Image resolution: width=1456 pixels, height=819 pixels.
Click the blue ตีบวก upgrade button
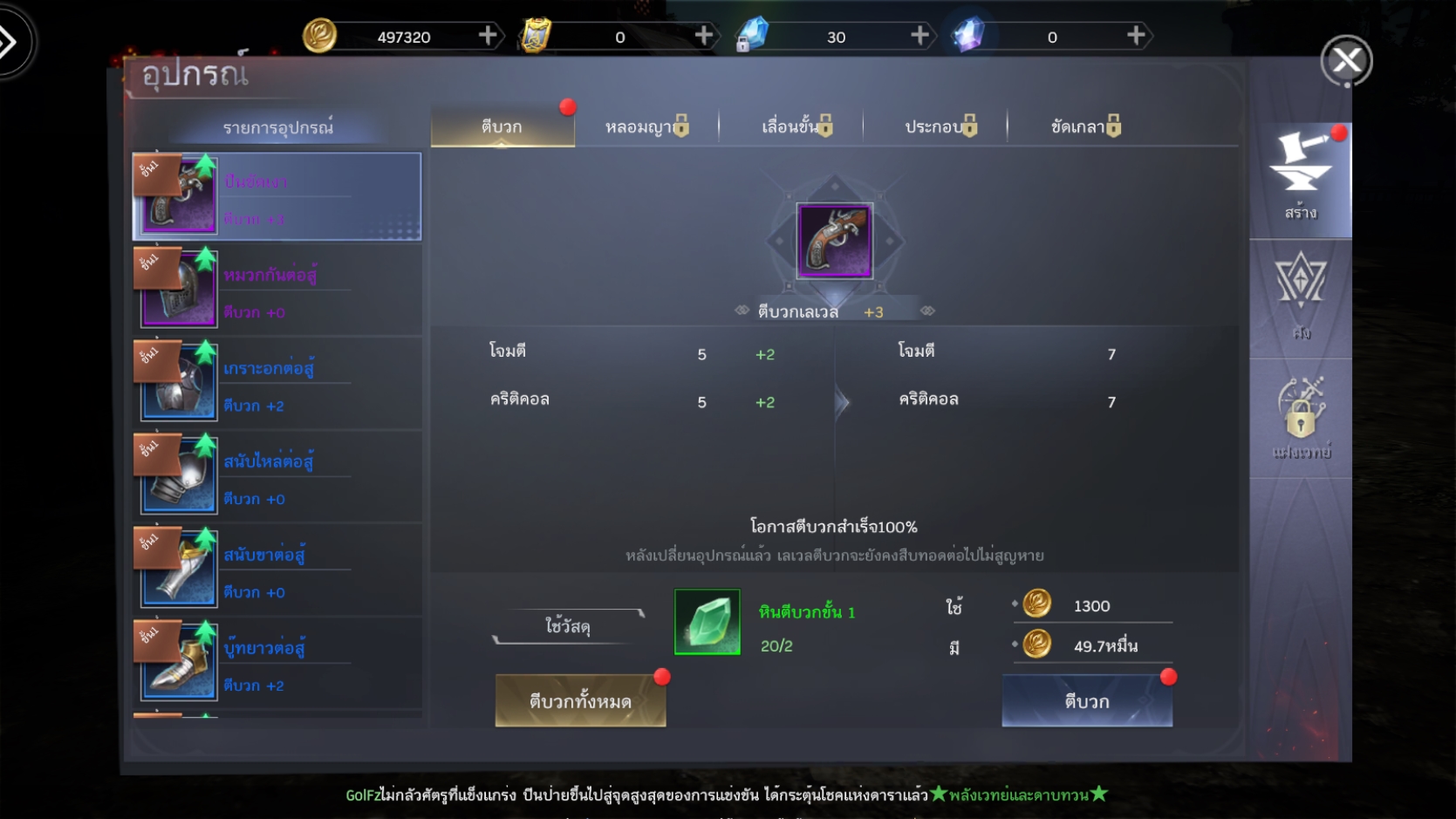[x=1087, y=701]
